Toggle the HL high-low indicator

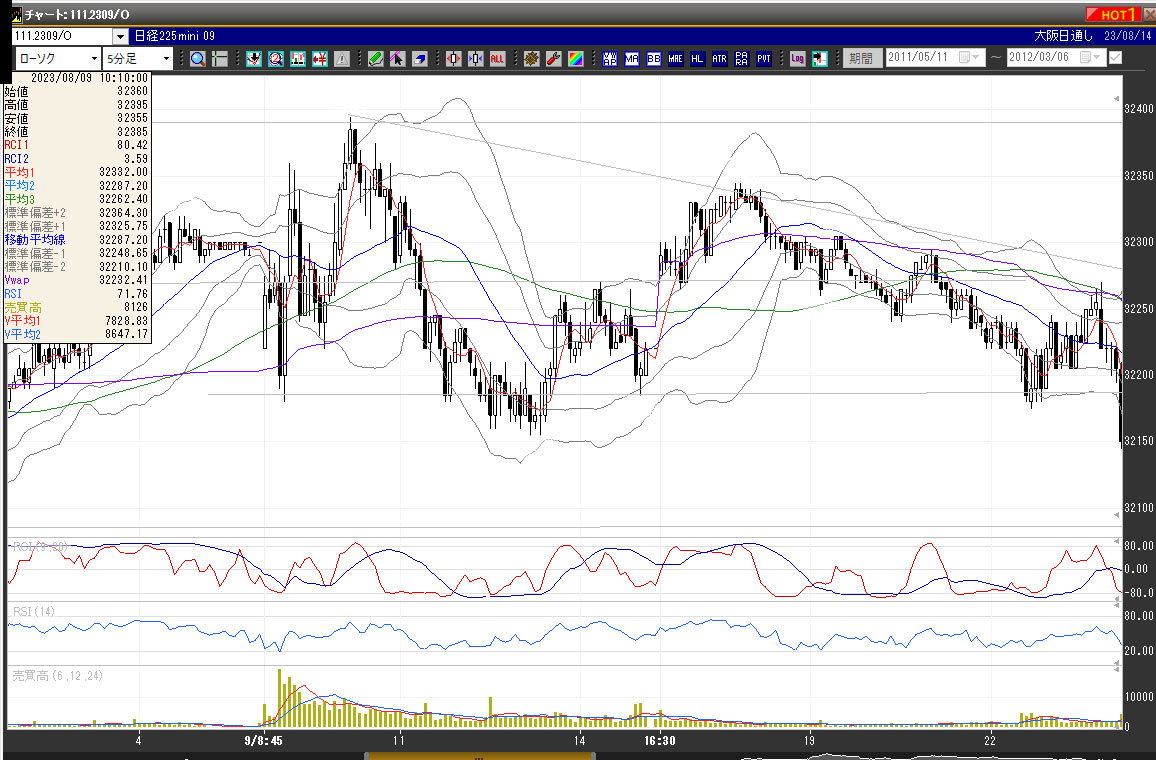pos(697,59)
